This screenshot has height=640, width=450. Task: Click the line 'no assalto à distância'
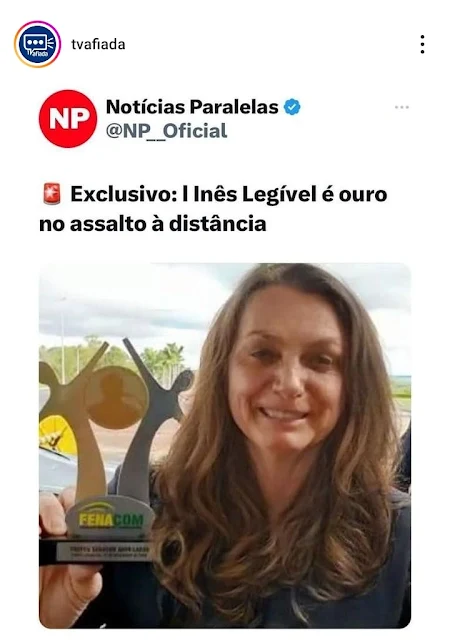153,224
